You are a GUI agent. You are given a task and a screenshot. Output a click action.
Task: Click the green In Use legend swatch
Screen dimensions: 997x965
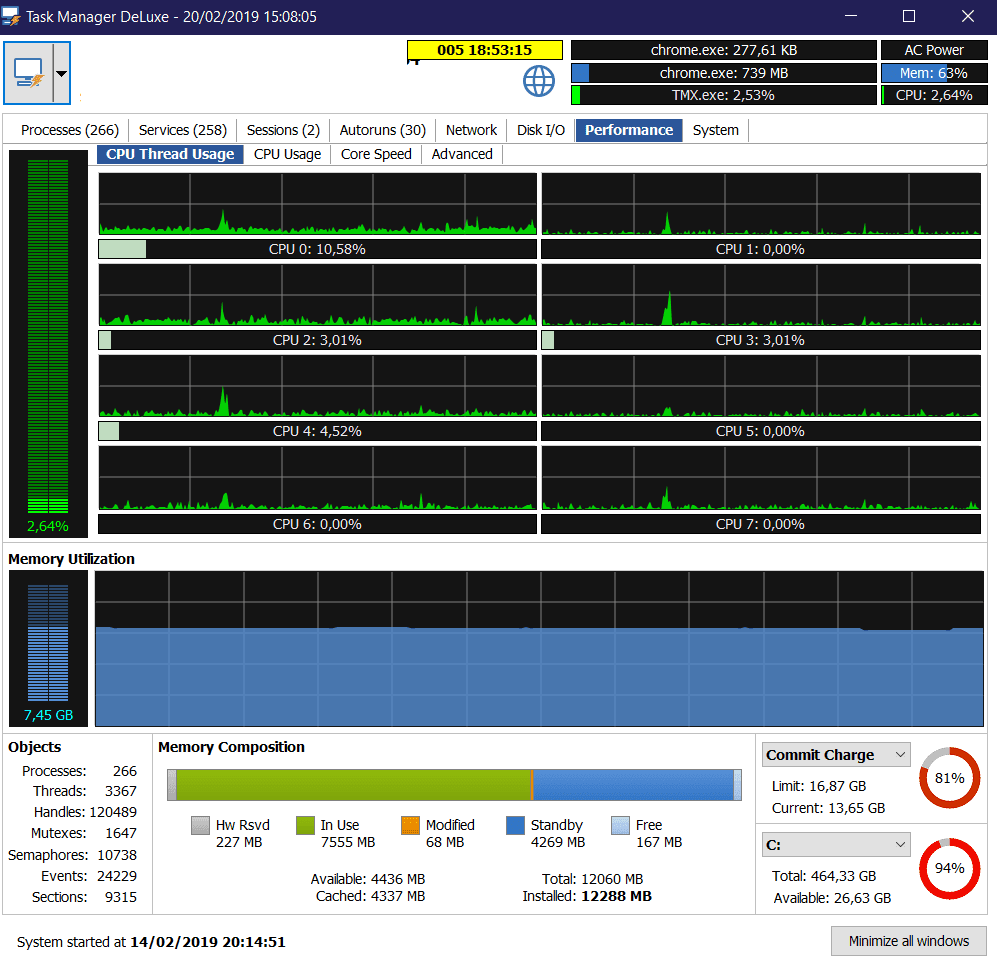(x=305, y=825)
